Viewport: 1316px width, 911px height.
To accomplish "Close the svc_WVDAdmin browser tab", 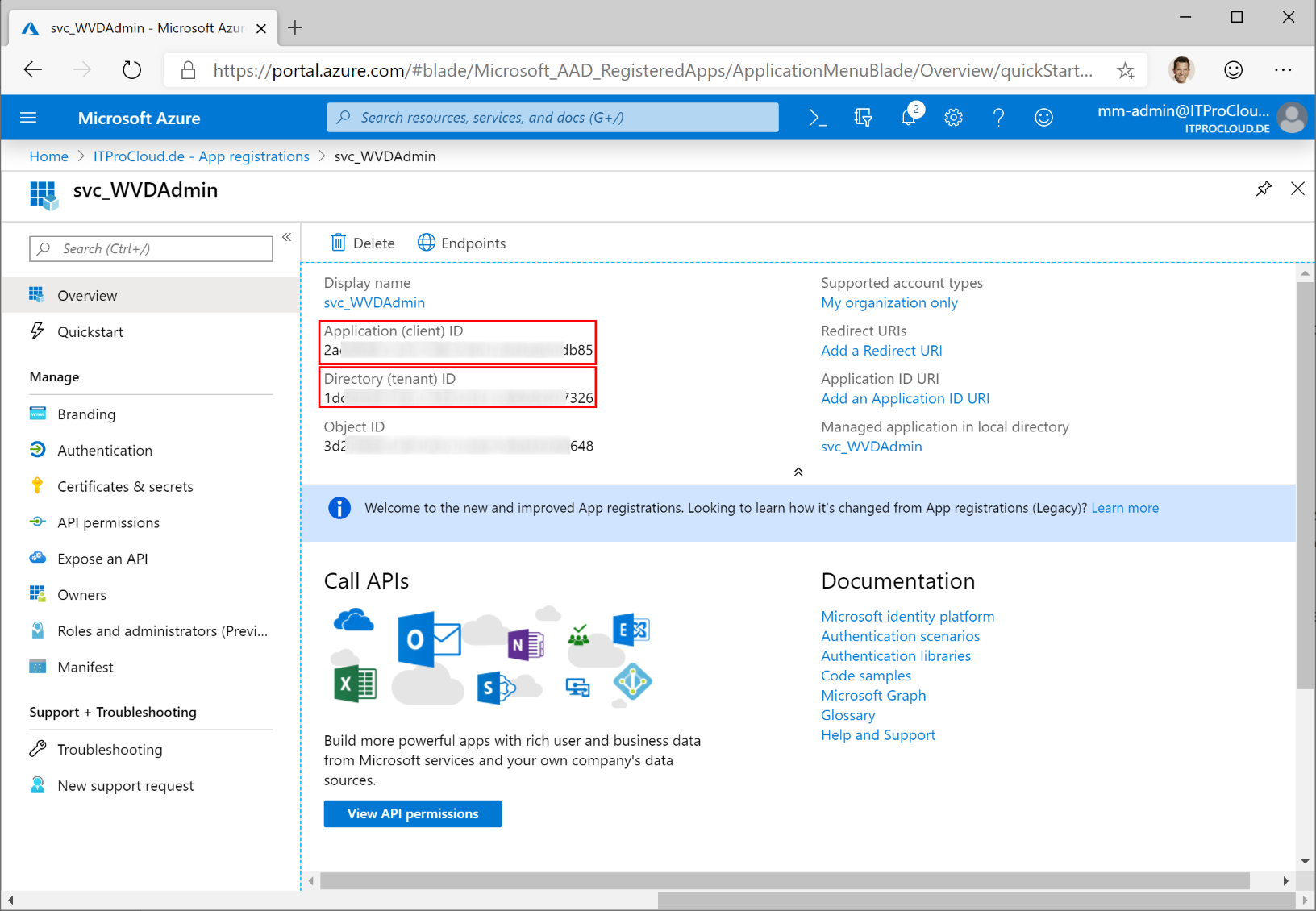I will [x=261, y=28].
